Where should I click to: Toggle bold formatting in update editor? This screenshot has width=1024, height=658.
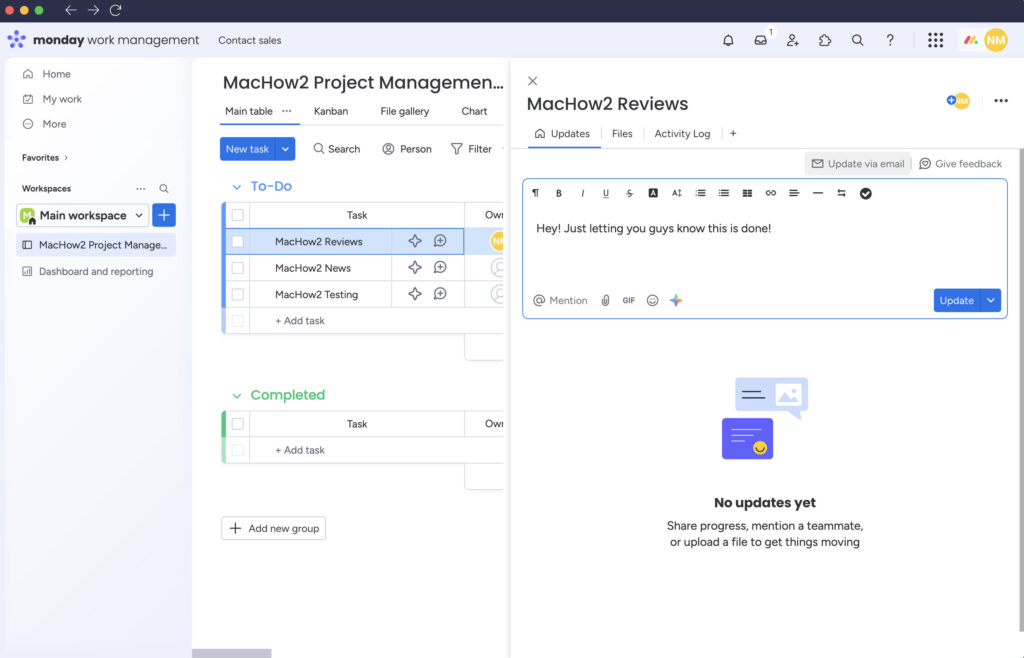point(558,193)
